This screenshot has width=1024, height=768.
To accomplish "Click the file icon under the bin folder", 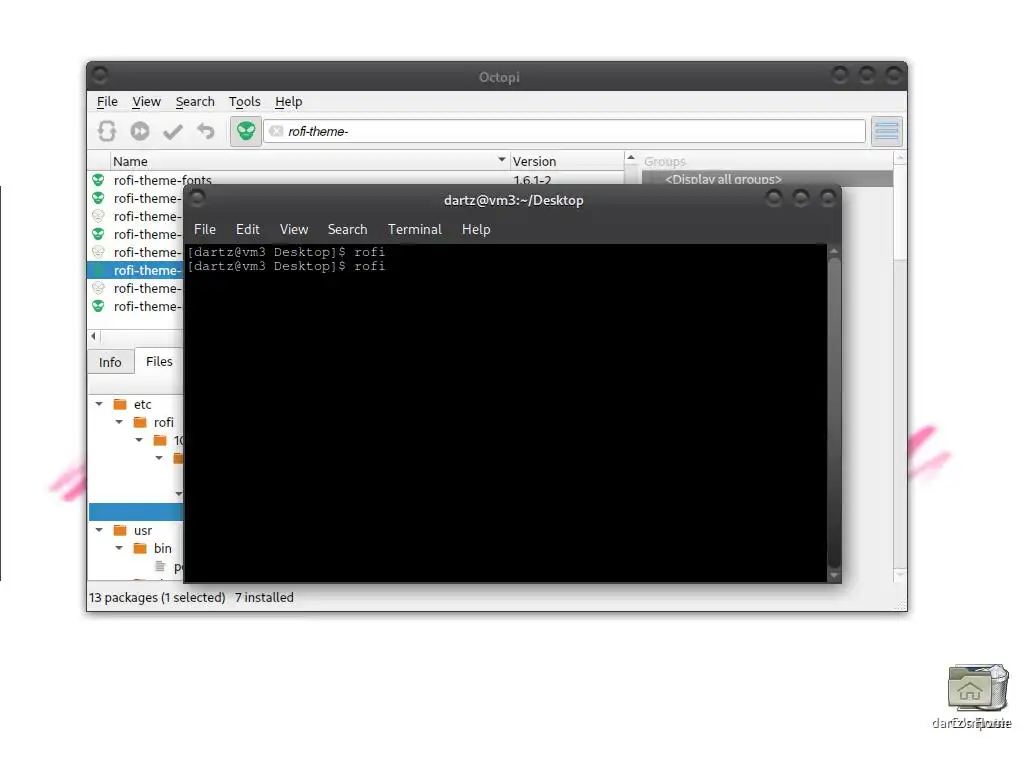I will pos(160,566).
